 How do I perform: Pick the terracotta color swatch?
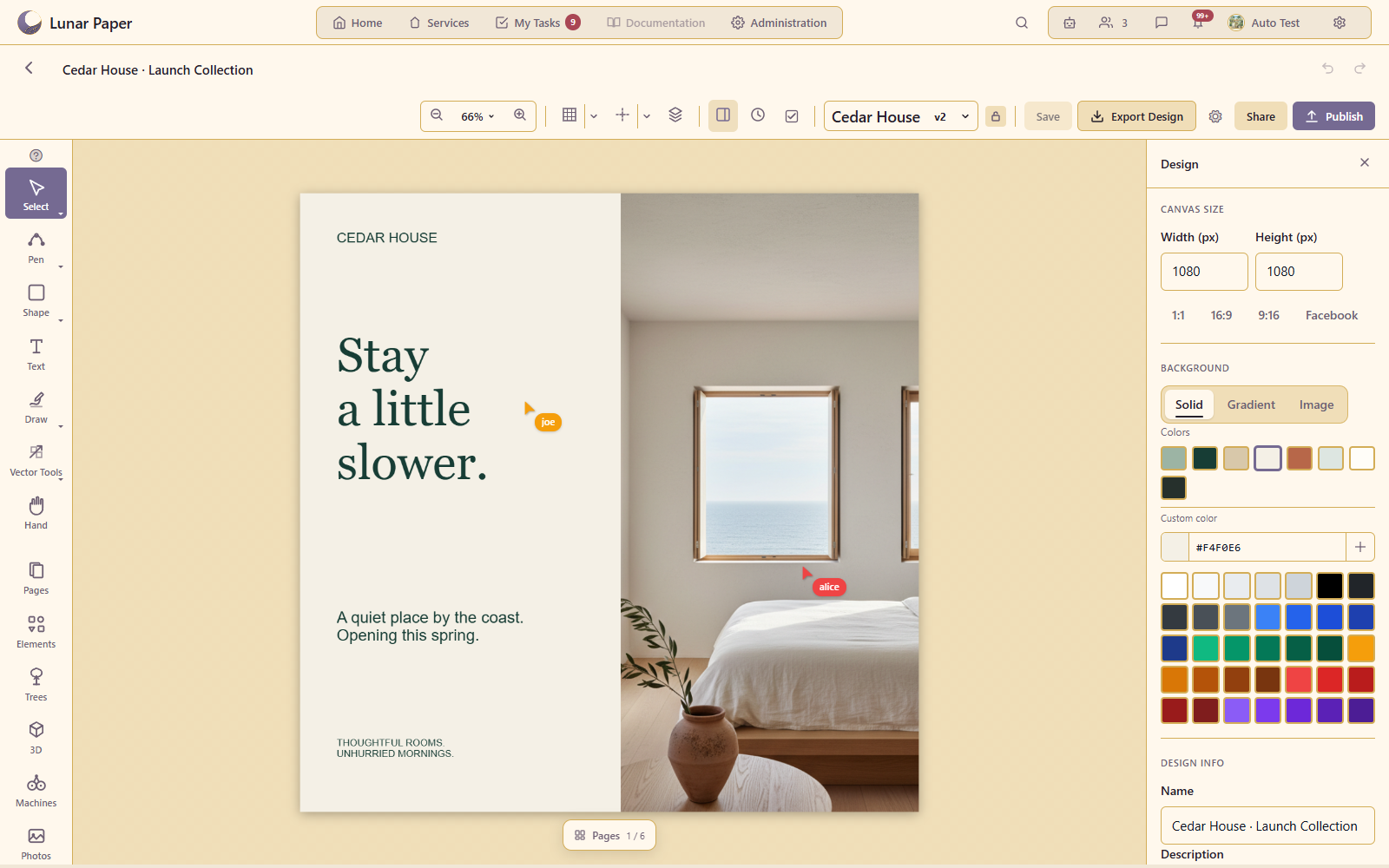pyautogui.click(x=1300, y=458)
